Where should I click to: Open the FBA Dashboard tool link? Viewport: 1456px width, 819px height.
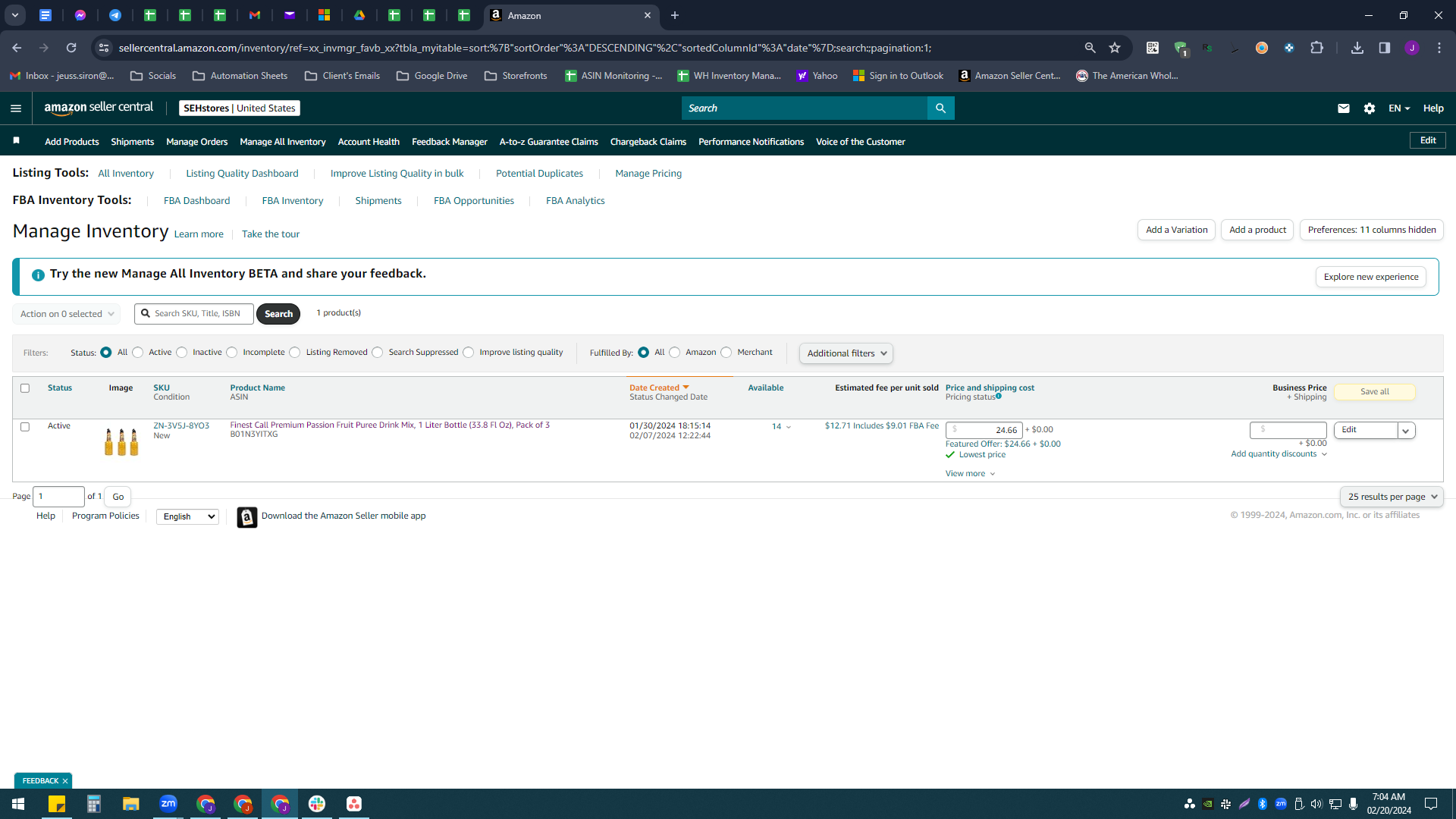197,201
